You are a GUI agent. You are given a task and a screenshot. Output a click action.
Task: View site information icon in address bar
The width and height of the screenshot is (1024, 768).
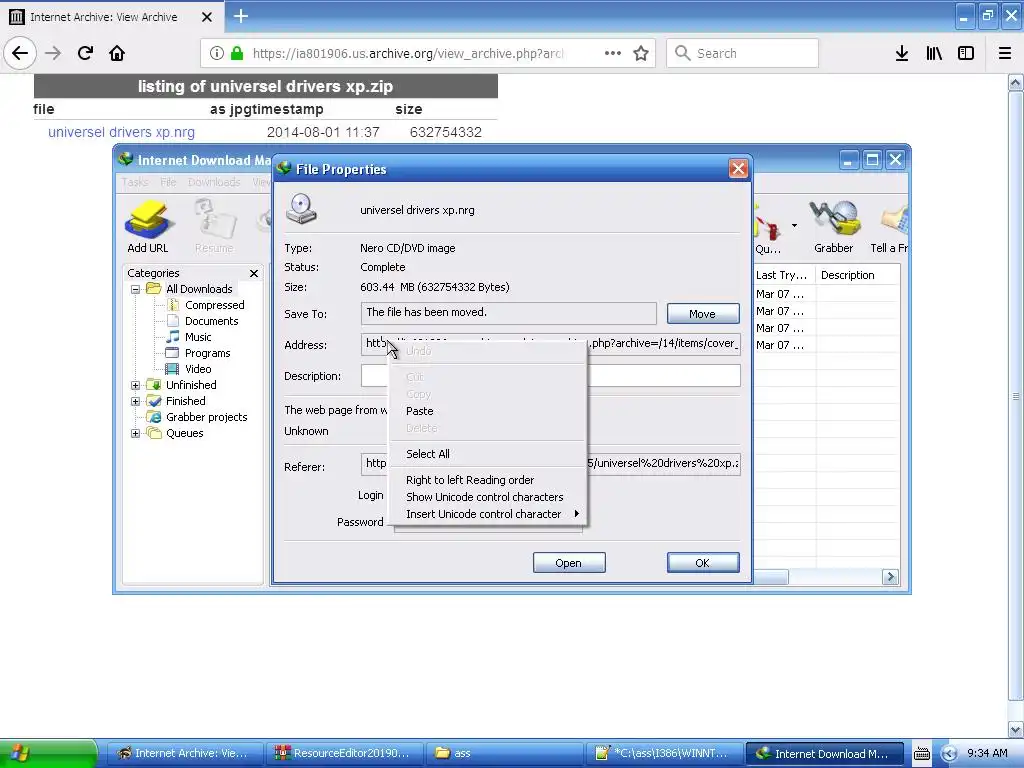click(217, 53)
